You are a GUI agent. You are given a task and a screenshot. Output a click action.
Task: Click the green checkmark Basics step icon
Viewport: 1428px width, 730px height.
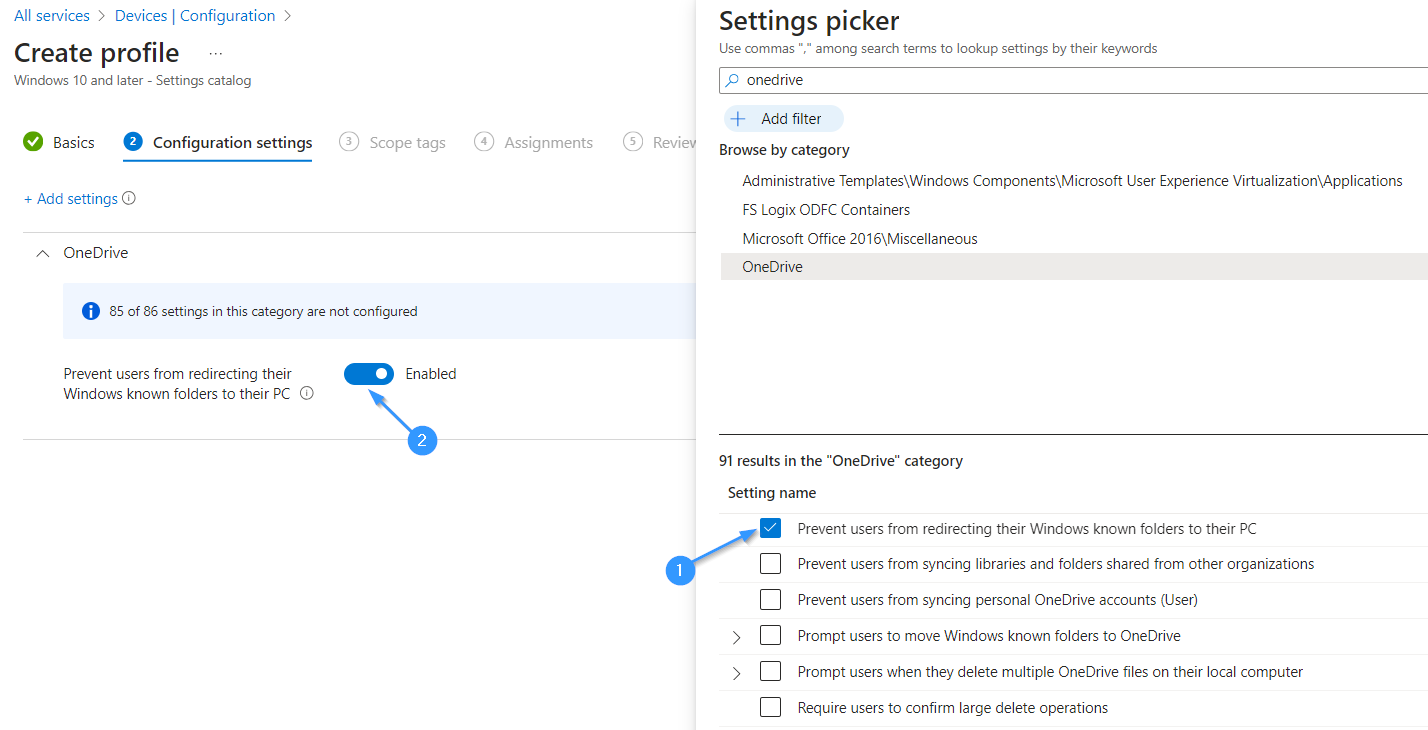[x=33, y=142]
